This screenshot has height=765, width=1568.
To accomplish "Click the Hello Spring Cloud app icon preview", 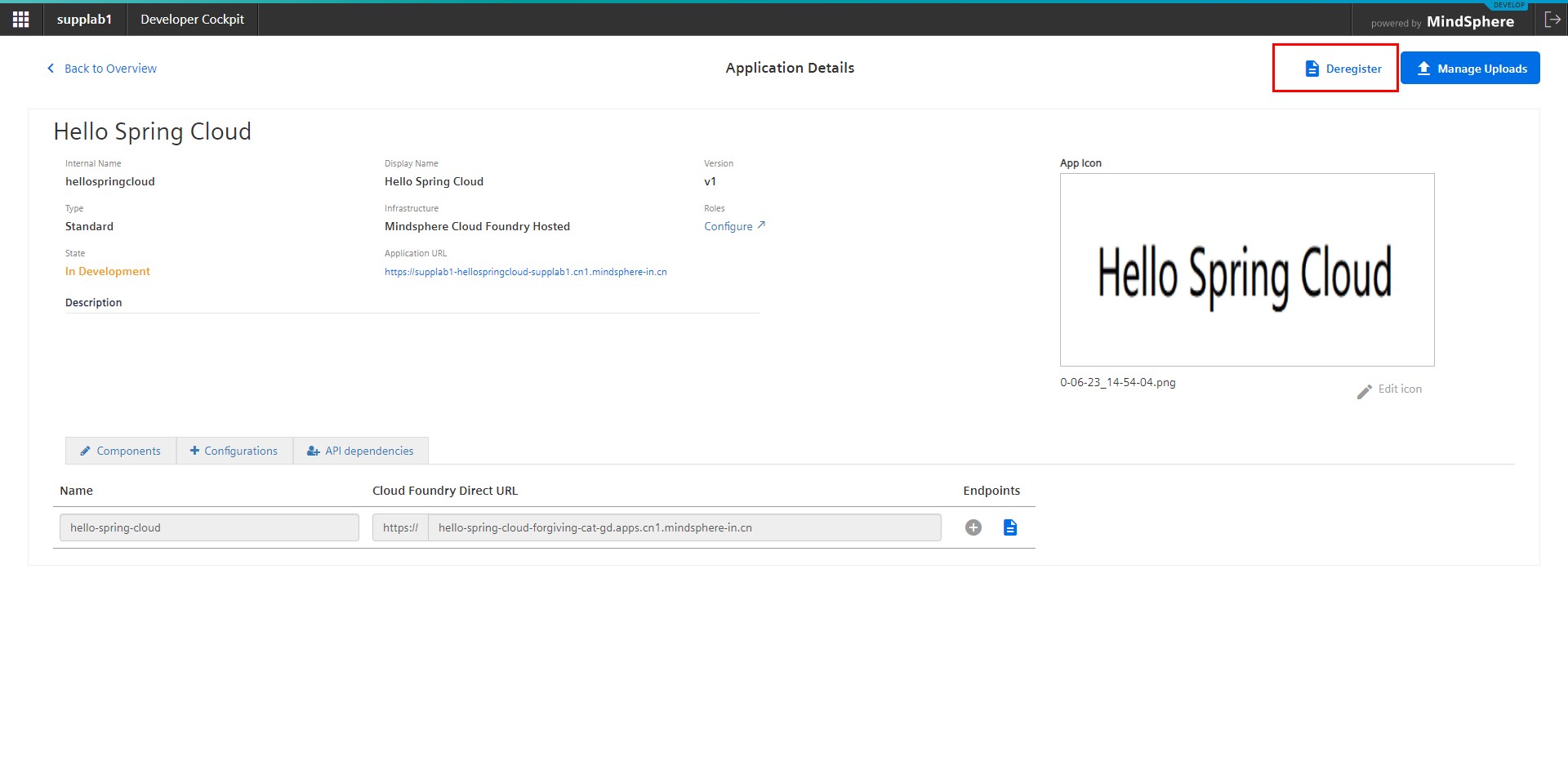I will pos(1246,269).
